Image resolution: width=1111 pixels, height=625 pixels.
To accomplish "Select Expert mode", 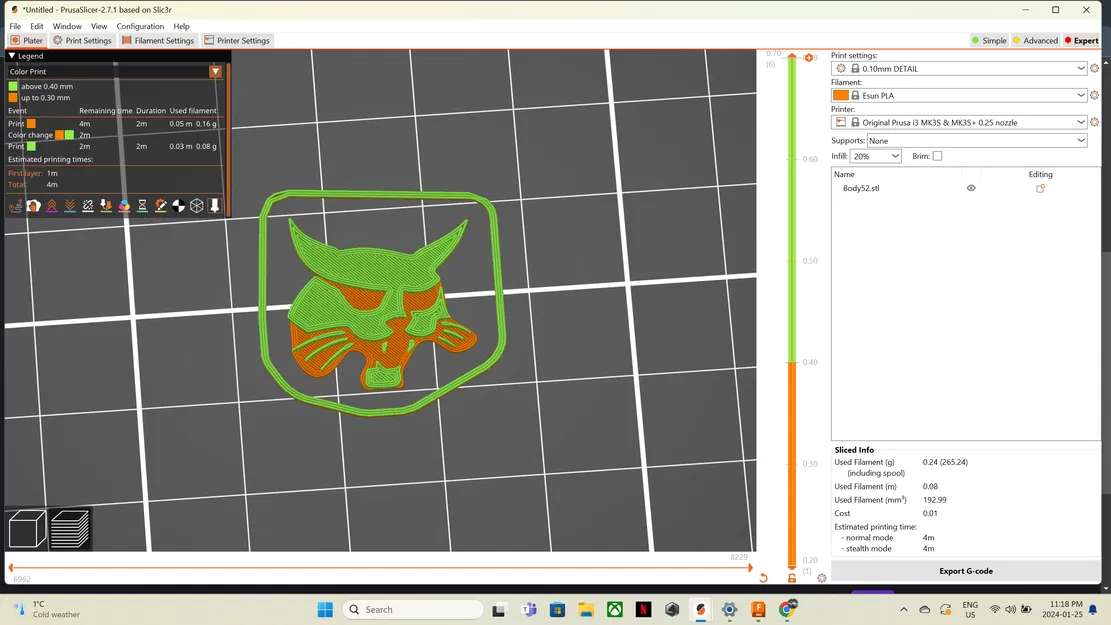I will click(x=1081, y=40).
